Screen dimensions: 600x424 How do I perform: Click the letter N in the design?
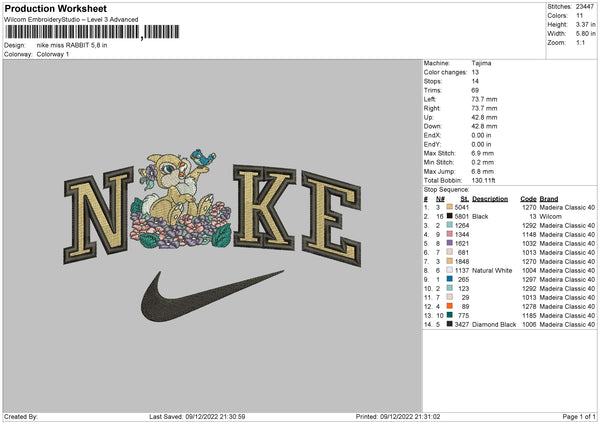[98, 216]
